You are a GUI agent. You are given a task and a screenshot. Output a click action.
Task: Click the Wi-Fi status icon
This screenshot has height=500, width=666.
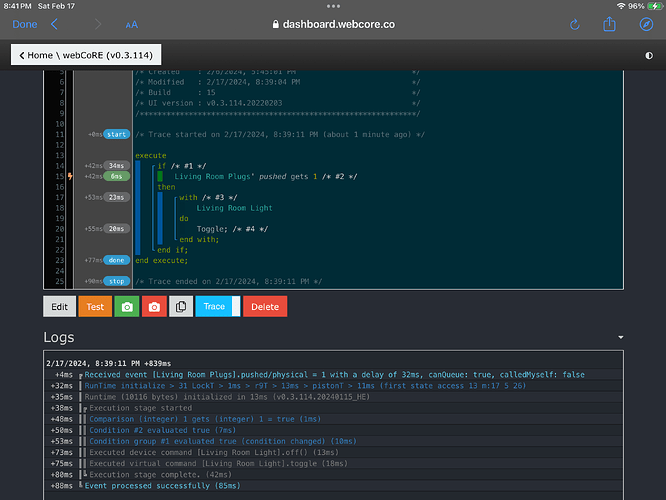coord(621,6)
